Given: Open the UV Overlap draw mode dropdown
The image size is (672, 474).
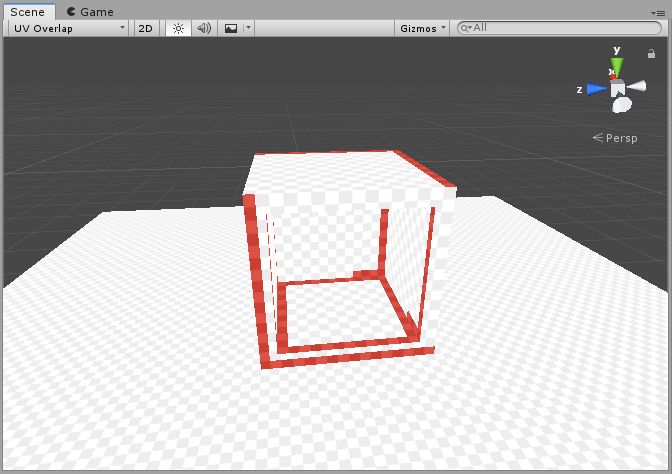Looking at the screenshot, I should (x=68, y=28).
